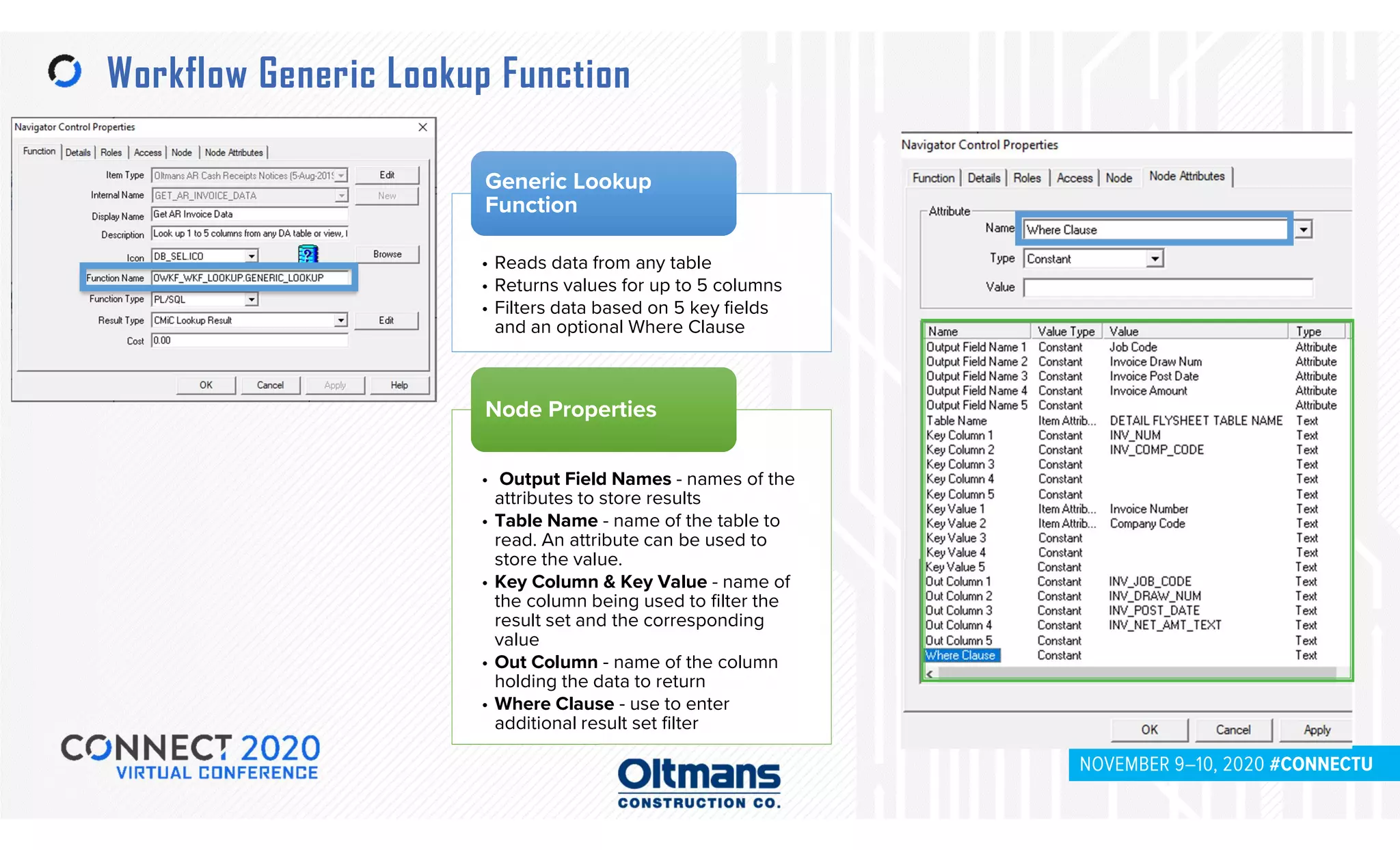Image resolution: width=1400 pixels, height=850 pixels.
Task: Open Details tab in right dialog
Action: coord(984,178)
